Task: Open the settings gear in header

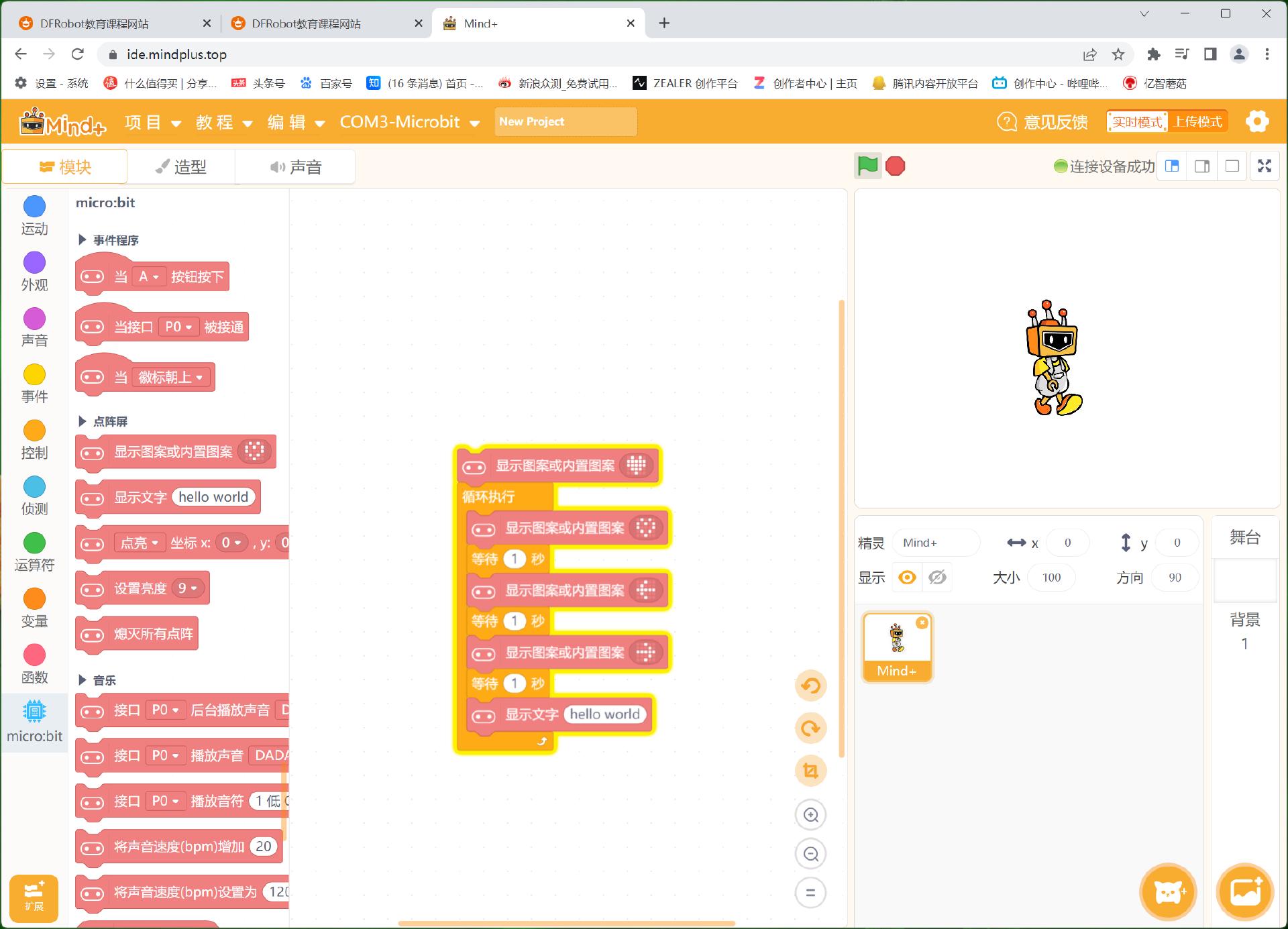Action: click(1256, 121)
